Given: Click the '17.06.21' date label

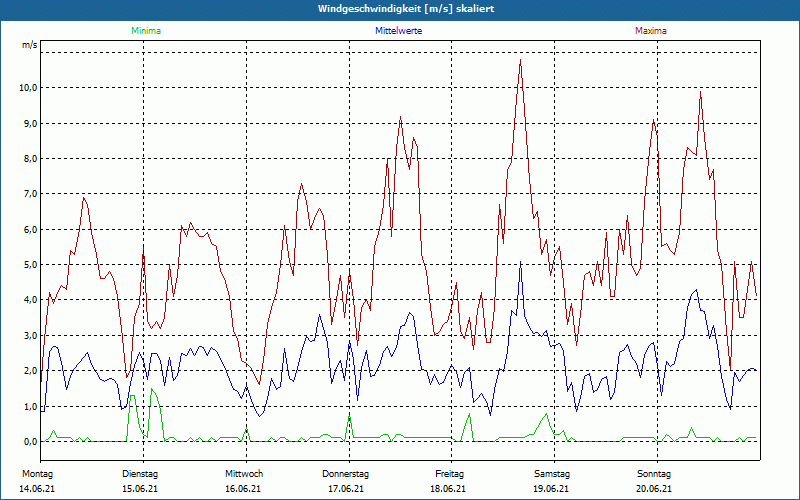Looking at the screenshot, I should pos(346,489).
